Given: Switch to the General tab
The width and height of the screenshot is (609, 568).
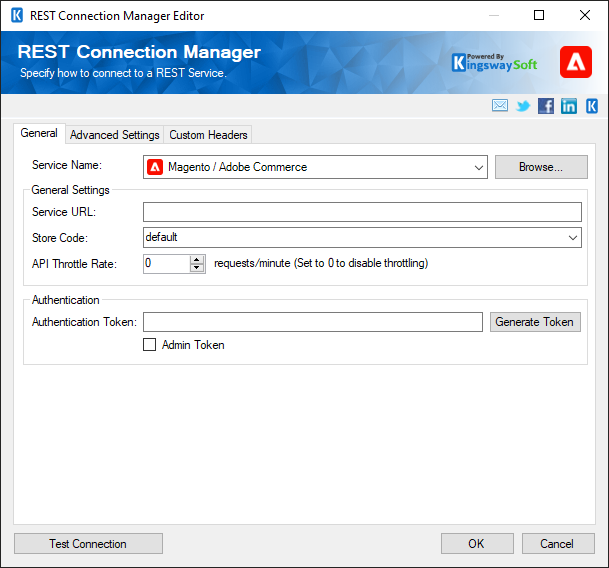Looking at the screenshot, I should 39,133.
